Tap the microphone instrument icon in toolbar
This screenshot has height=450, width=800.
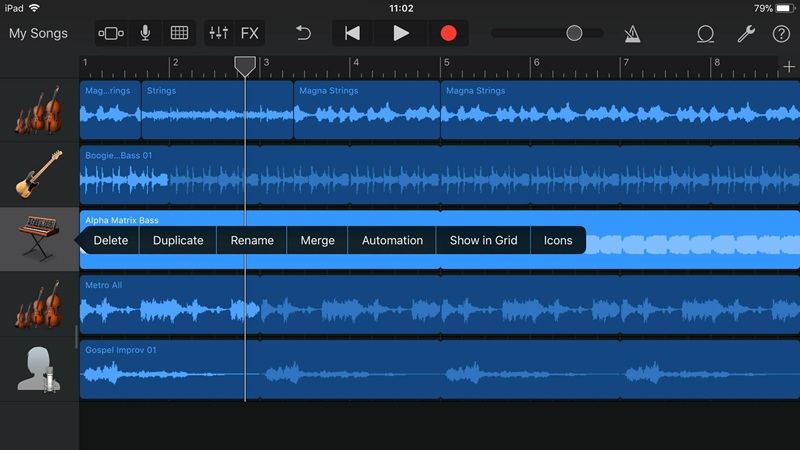(145, 33)
